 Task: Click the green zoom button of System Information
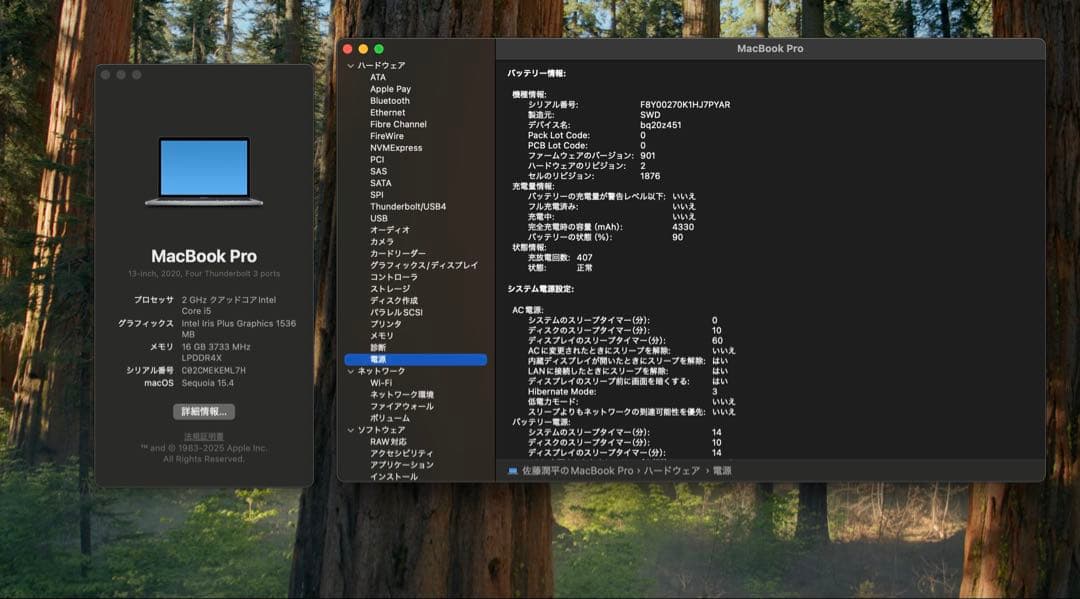379,48
